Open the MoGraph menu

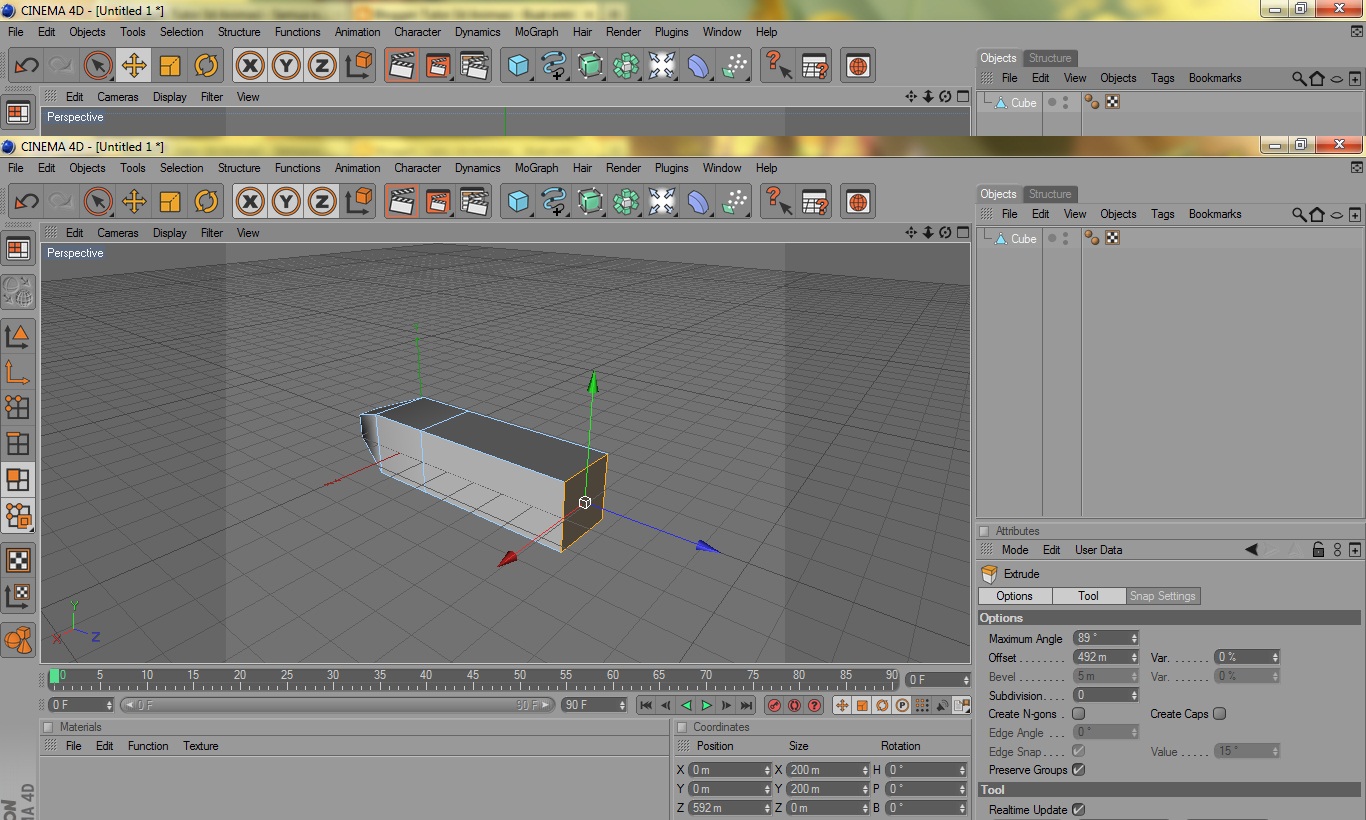point(536,167)
